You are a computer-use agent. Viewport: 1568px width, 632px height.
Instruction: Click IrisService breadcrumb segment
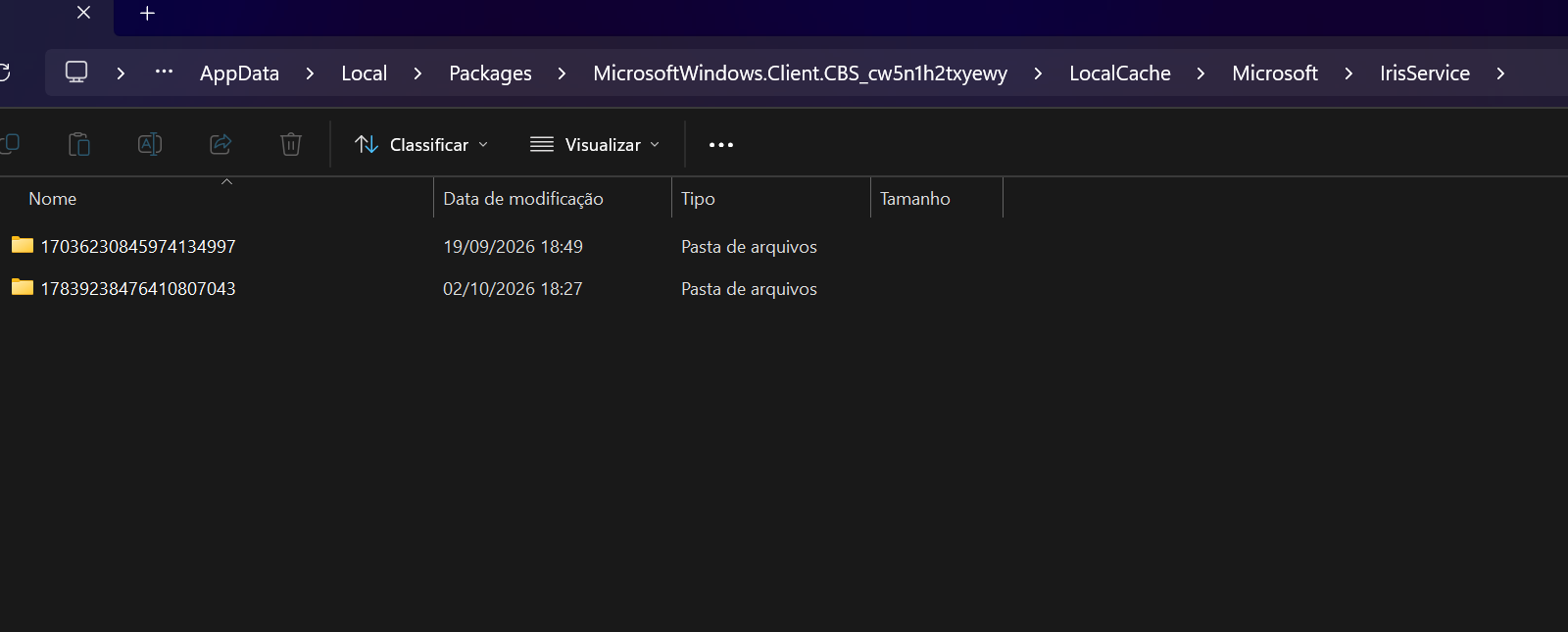point(1425,73)
